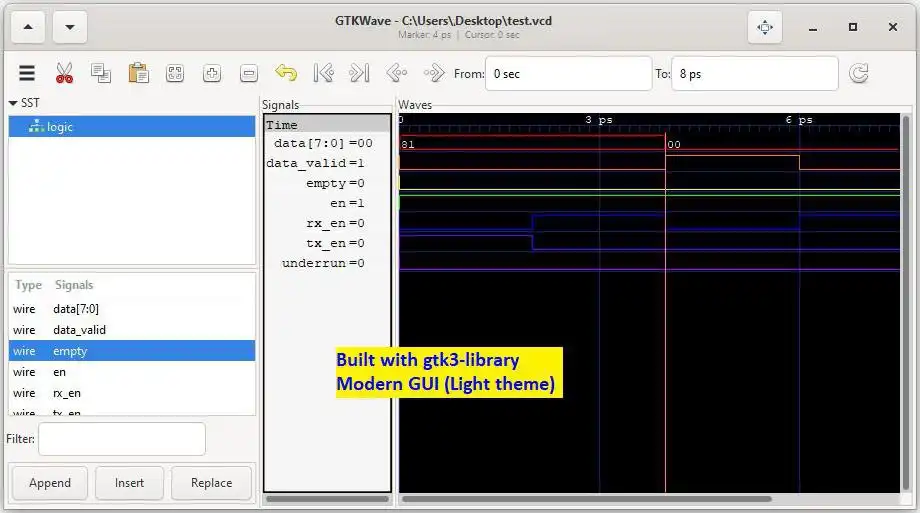Click the 00 value on data waveform
Screen dimensions: 920x513
click(674, 144)
